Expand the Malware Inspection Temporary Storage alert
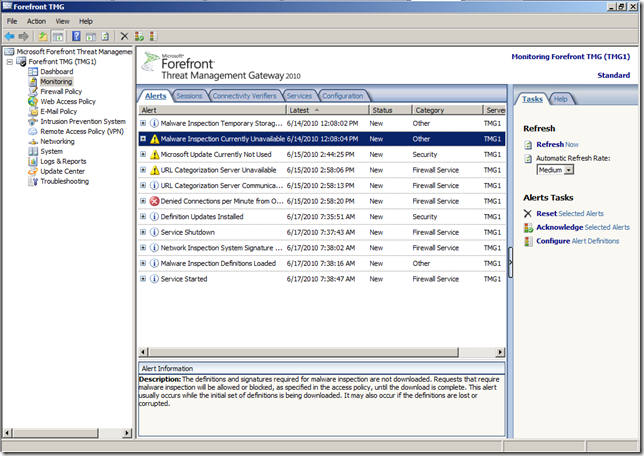Viewport: 644px width, 456px height. tap(143, 123)
